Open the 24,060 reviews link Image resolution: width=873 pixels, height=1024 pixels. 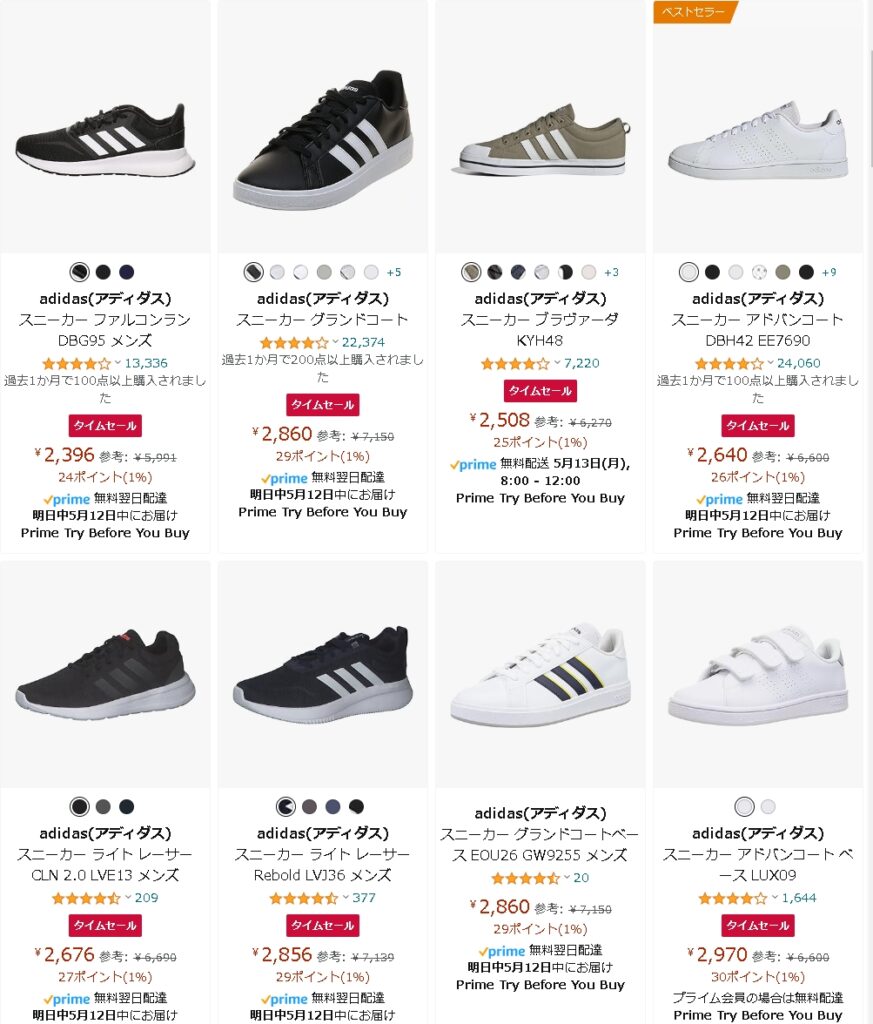[x=798, y=363]
